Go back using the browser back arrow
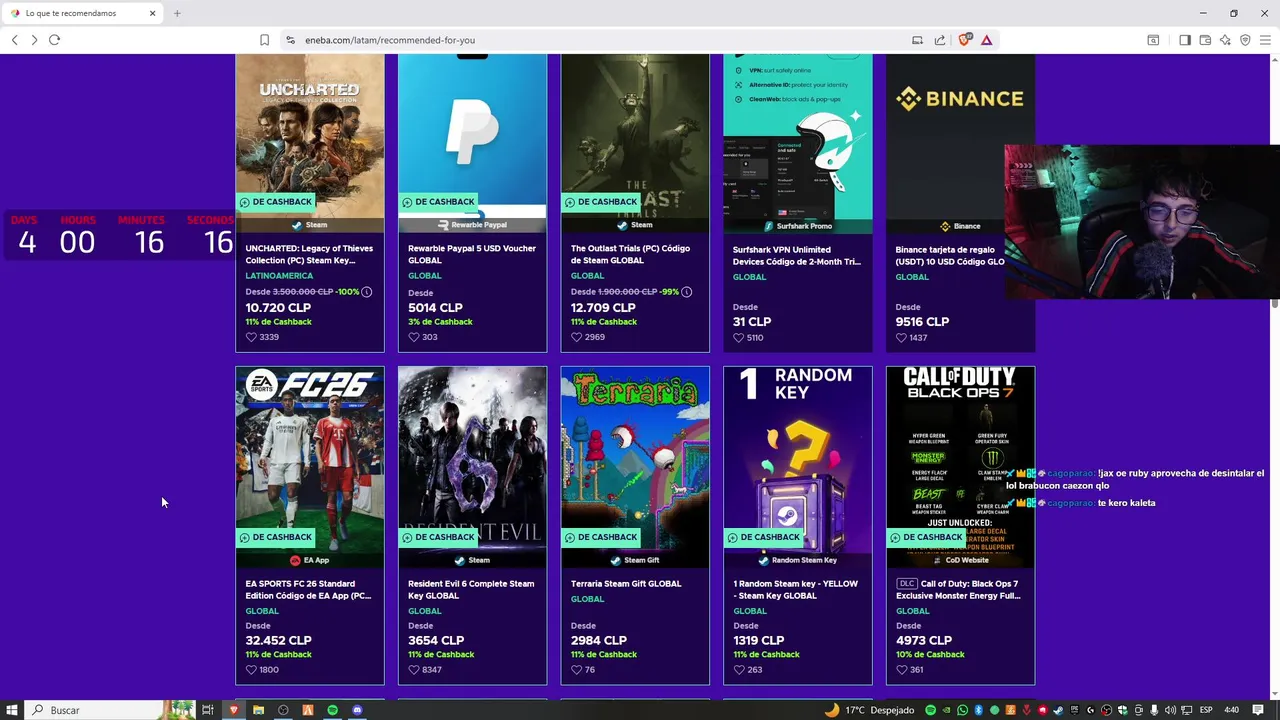This screenshot has height=720, width=1280. (15, 40)
